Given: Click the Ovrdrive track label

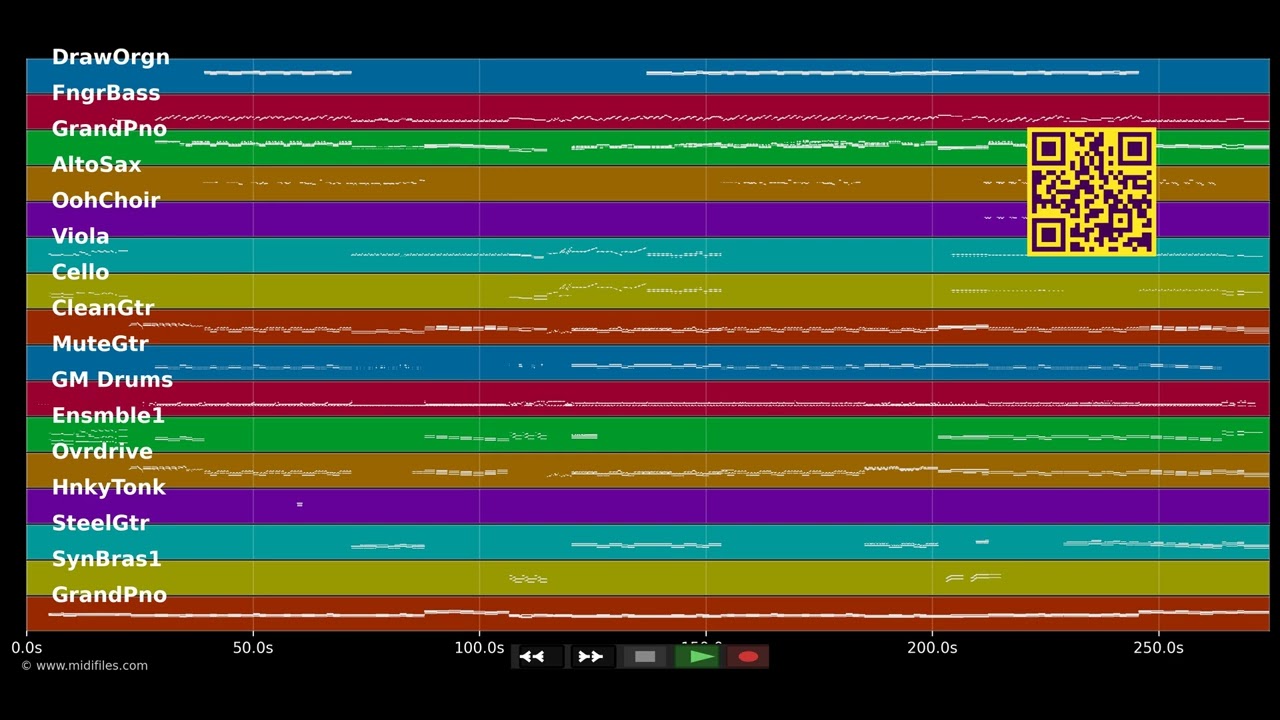Looking at the screenshot, I should tap(102, 452).
